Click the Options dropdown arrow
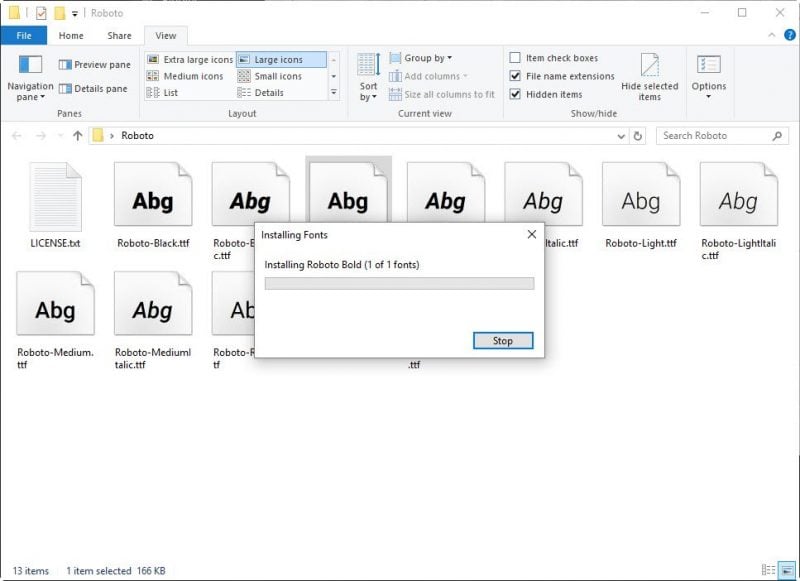 pos(709,96)
